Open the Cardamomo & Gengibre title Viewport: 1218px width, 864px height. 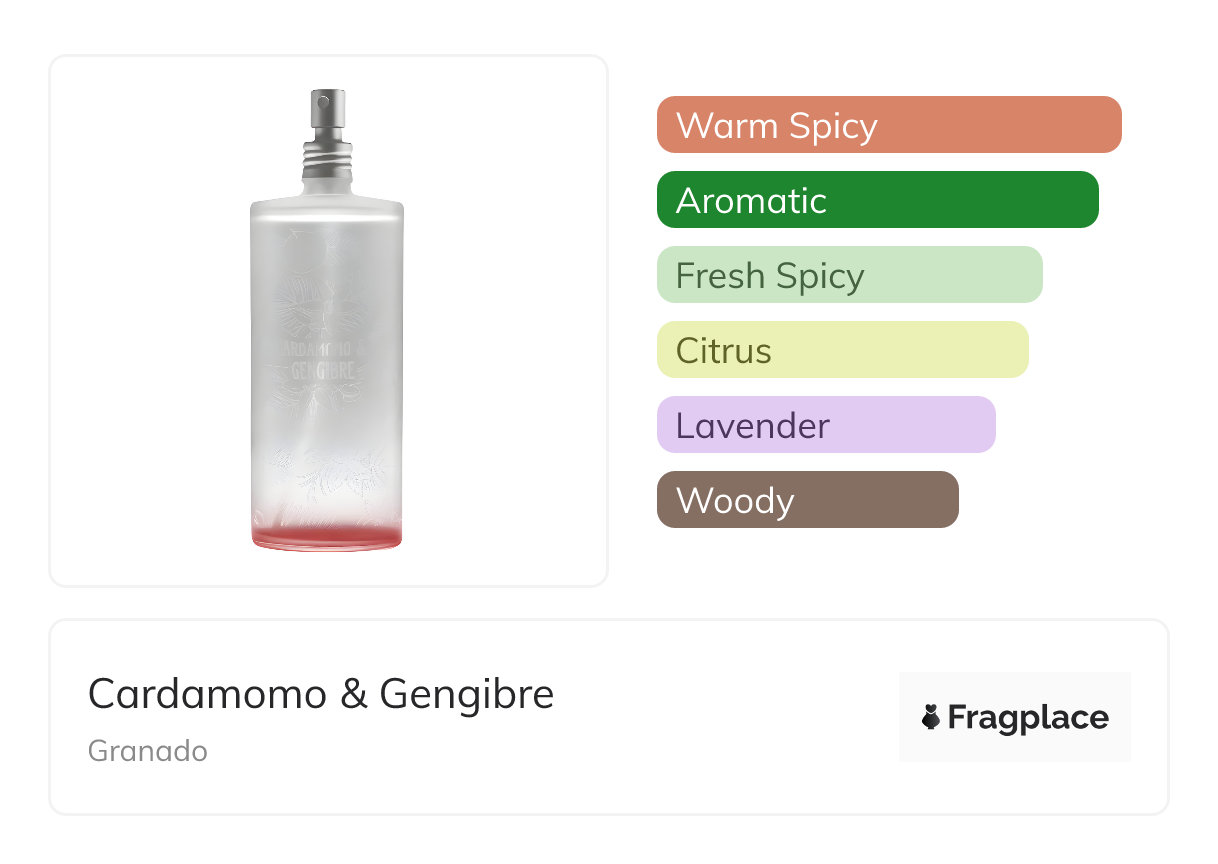point(321,694)
